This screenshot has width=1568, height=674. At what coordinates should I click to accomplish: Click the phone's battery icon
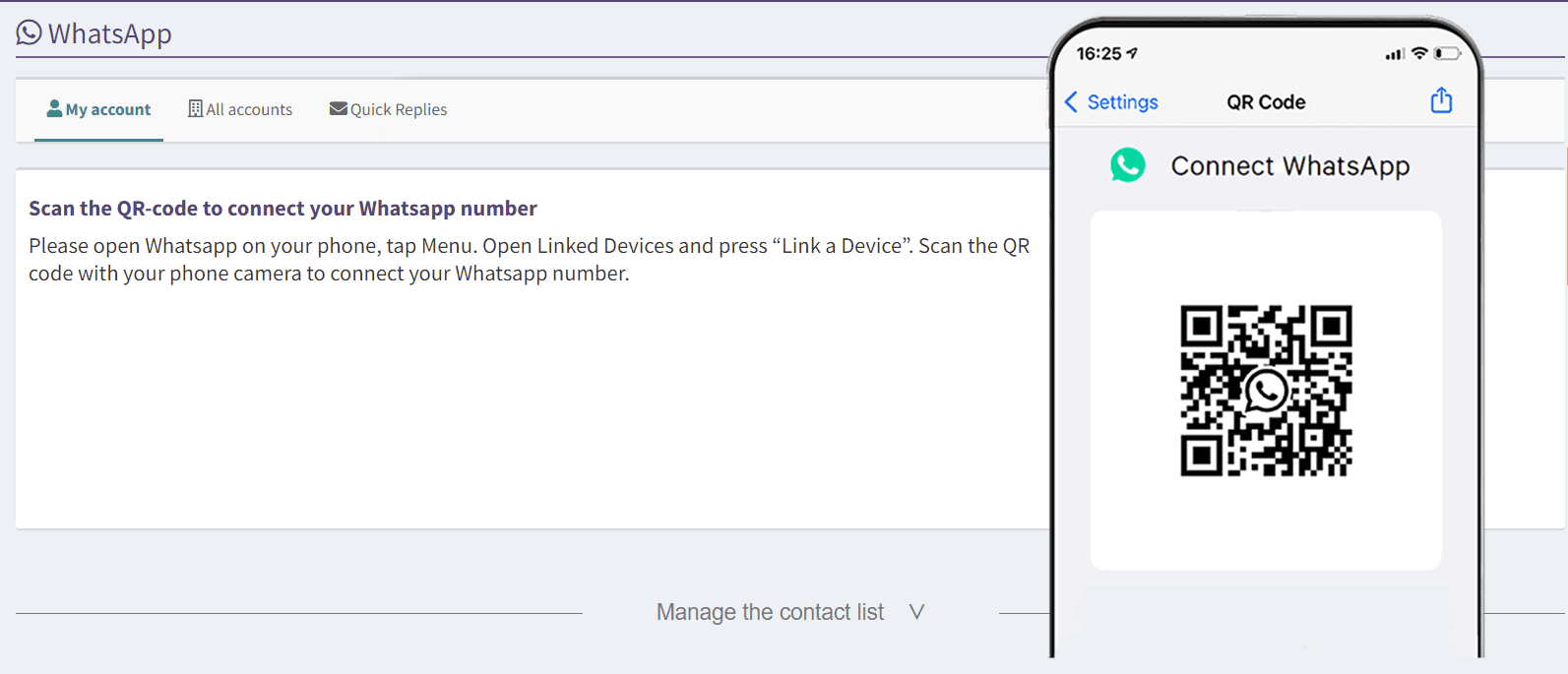tap(1447, 53)
